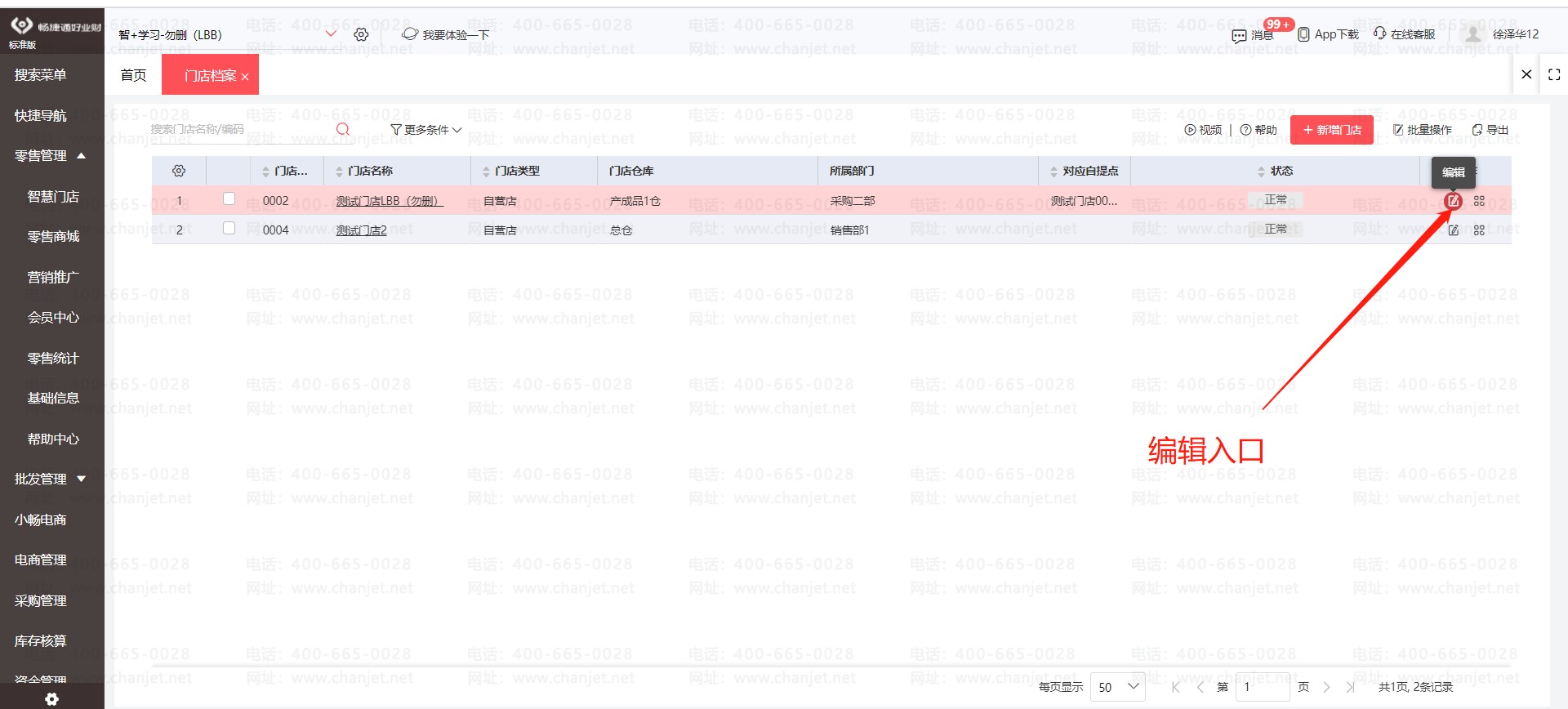The image size is (1568, 709).
Task: Open 批量操作 batch operations
Action: click(x=1423, y=130)
